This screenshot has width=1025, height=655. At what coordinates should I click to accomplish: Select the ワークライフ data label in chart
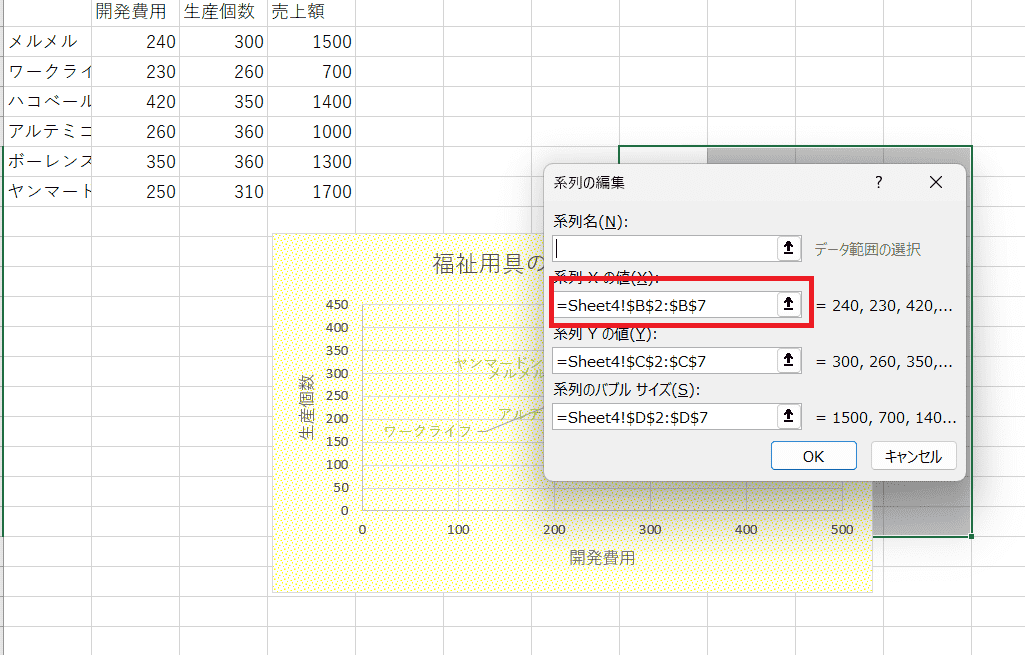coord(429,431)
